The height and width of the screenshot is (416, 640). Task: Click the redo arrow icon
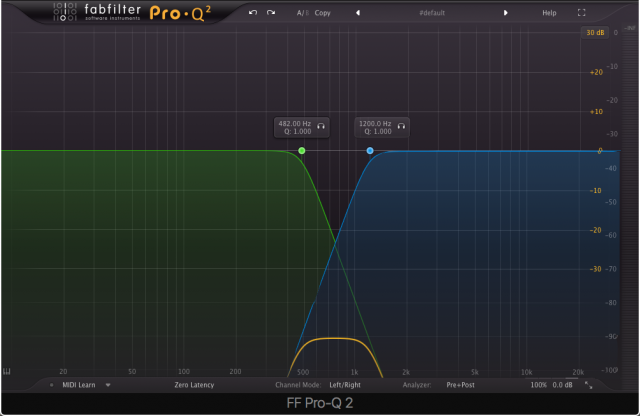click(x=270, y=13)
